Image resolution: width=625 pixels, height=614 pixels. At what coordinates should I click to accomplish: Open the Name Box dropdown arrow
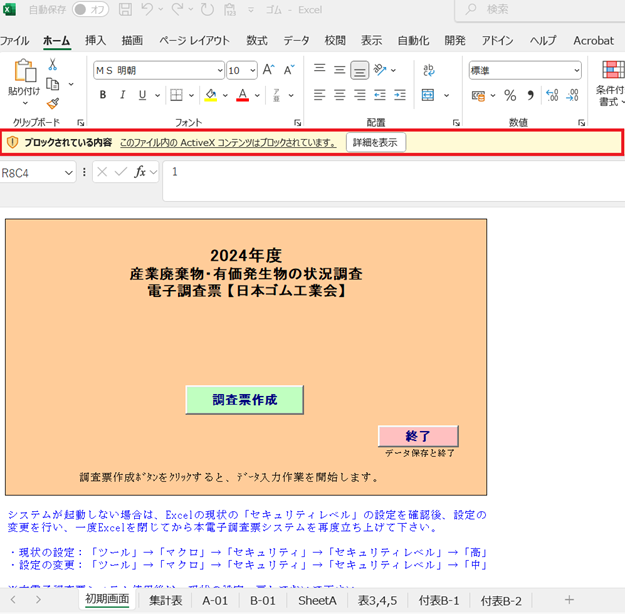tap(69, 173)
